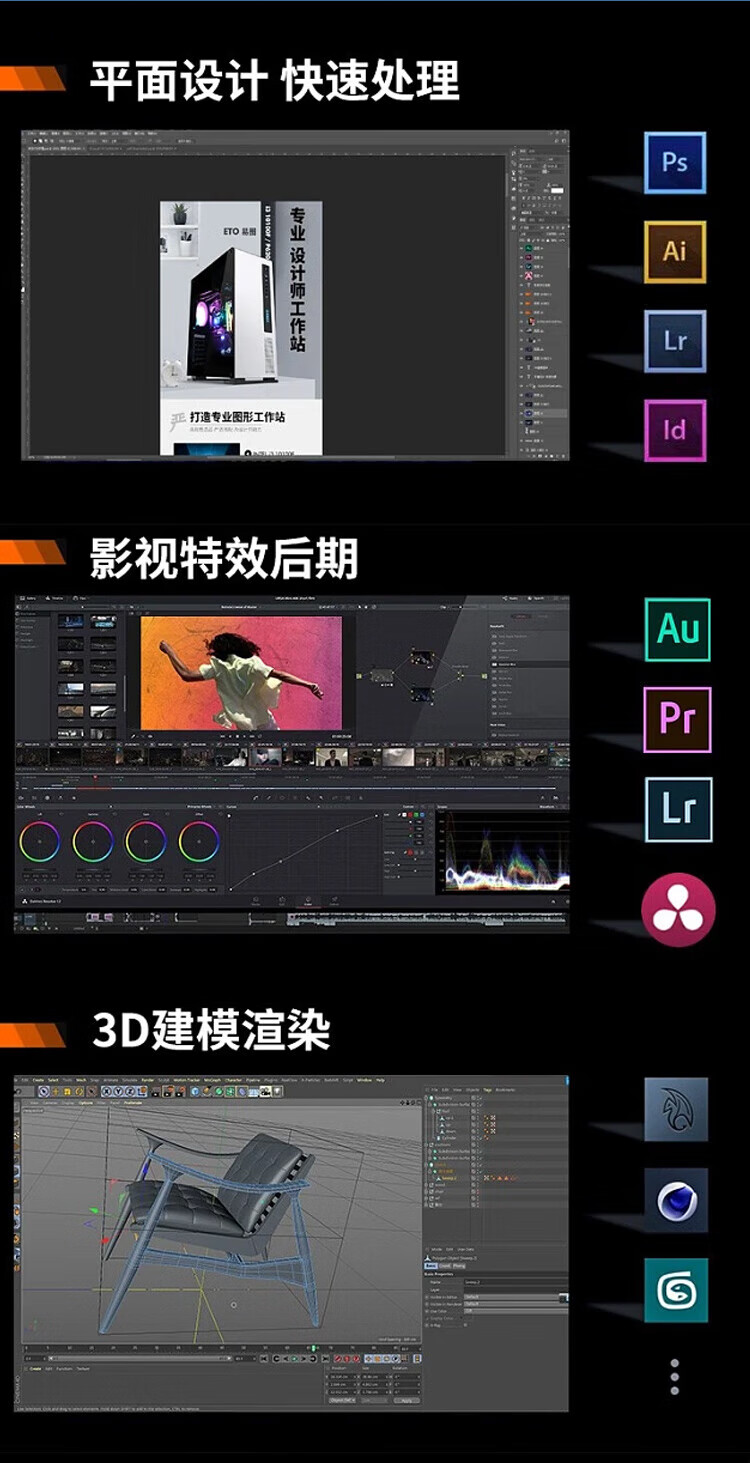Click the parade waveform scope in DaVinci
The width and height of the screenshot is (750, 1463).
(505, 850)
